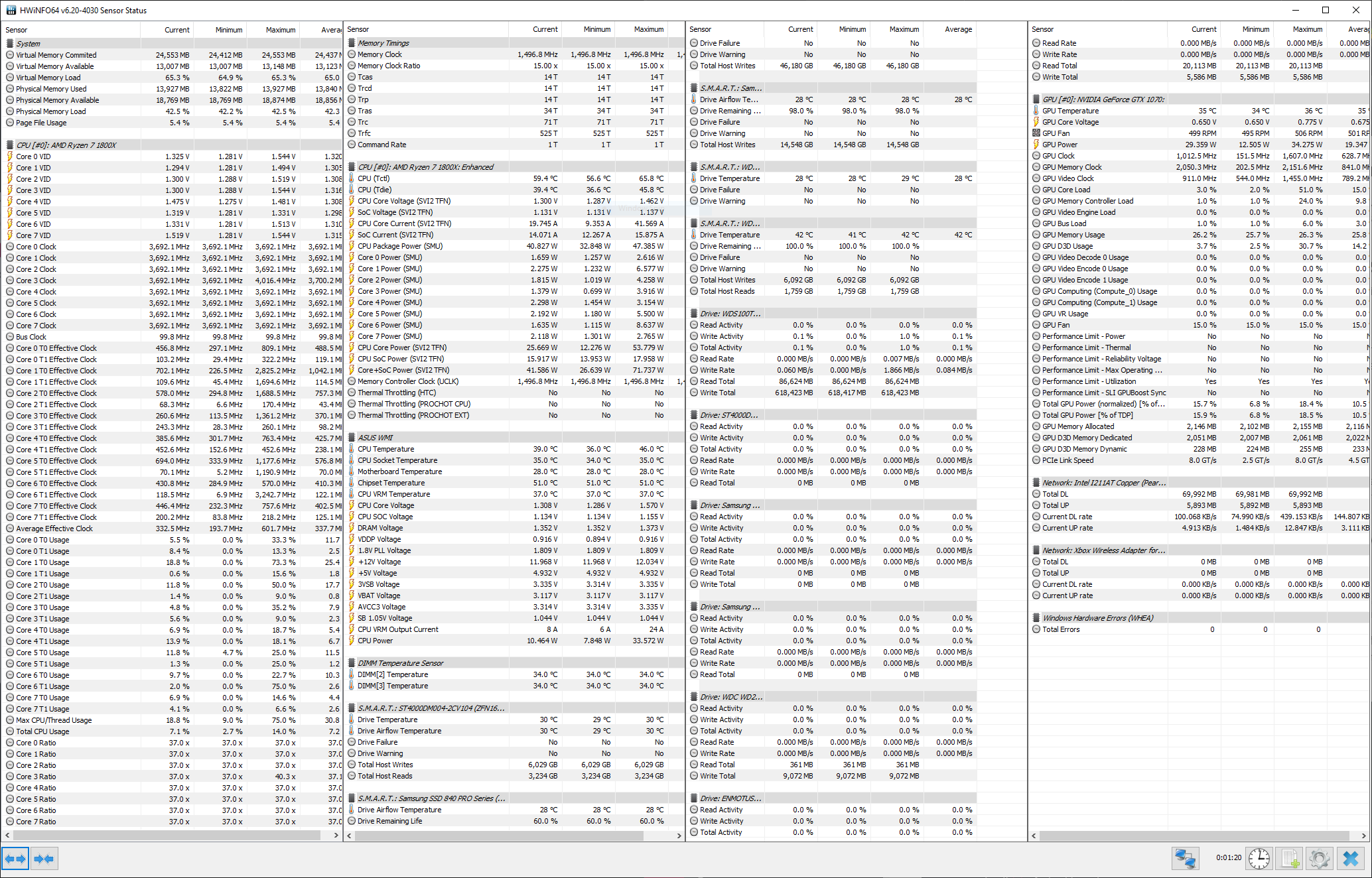Start logging with the spreadsheet plus icon
Viewport: 1372px width, 878px height.
pyautogui.click(x=1289, y=859)
